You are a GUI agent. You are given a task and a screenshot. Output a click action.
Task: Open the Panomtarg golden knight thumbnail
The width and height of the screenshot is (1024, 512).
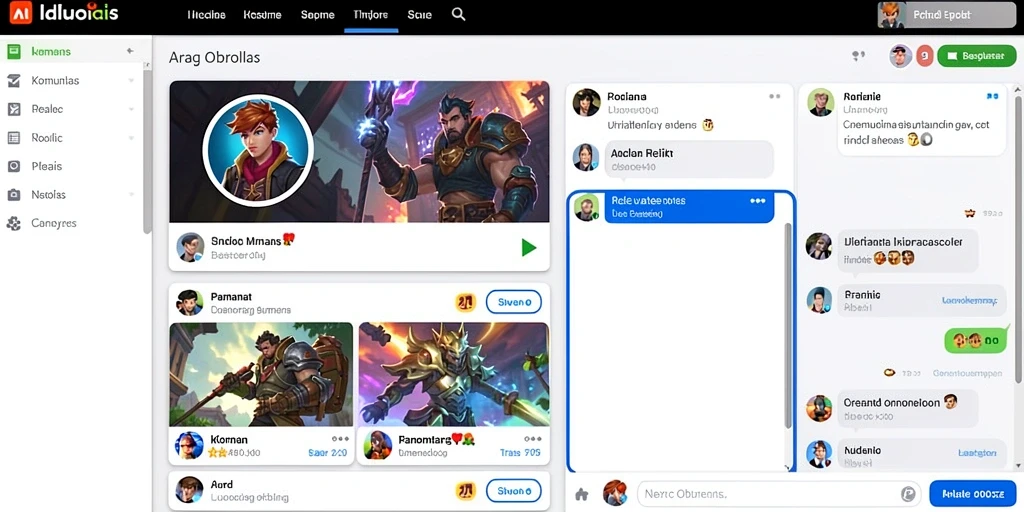click(x=453, y=374)
